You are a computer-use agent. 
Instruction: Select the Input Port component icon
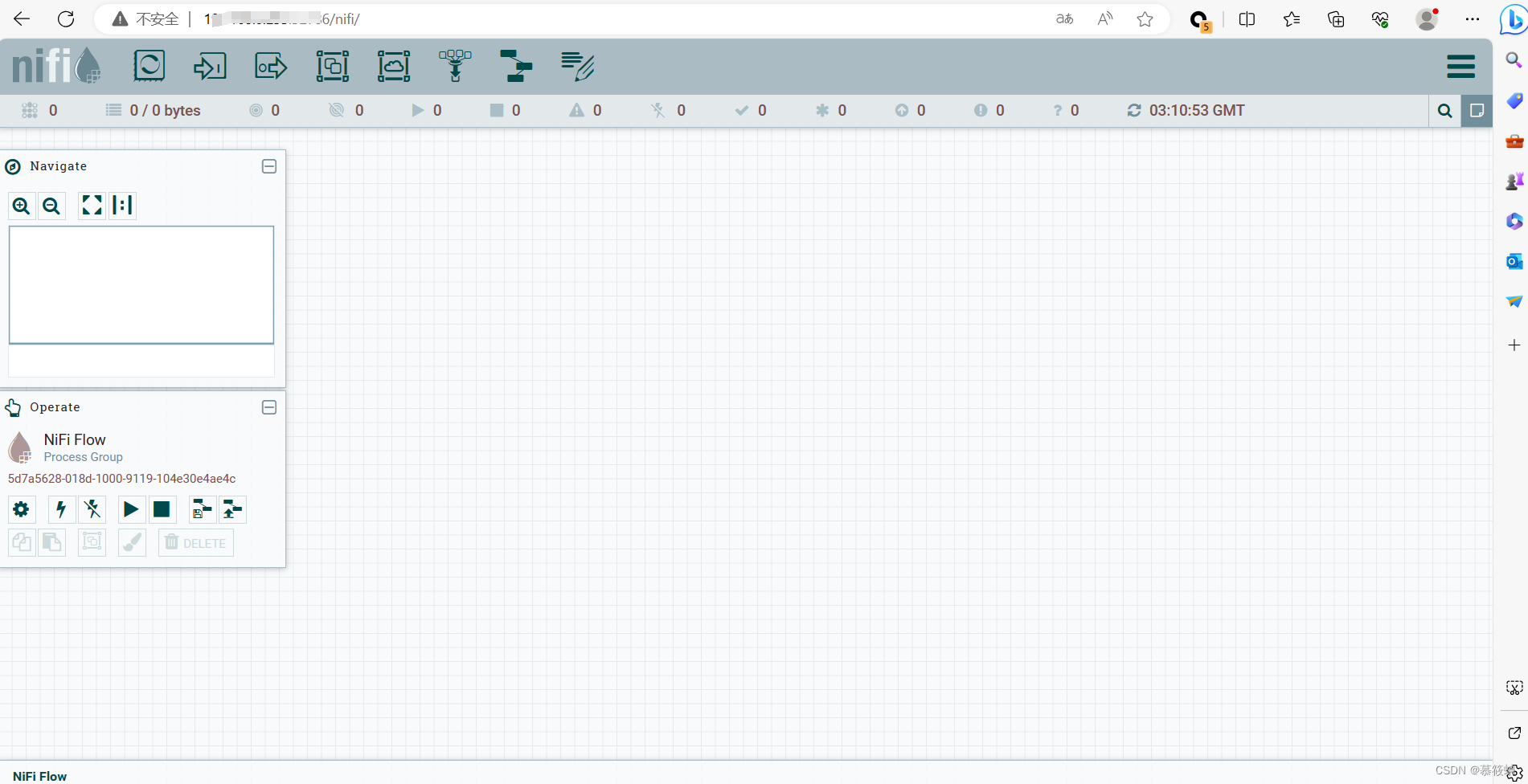pos(210,66)
